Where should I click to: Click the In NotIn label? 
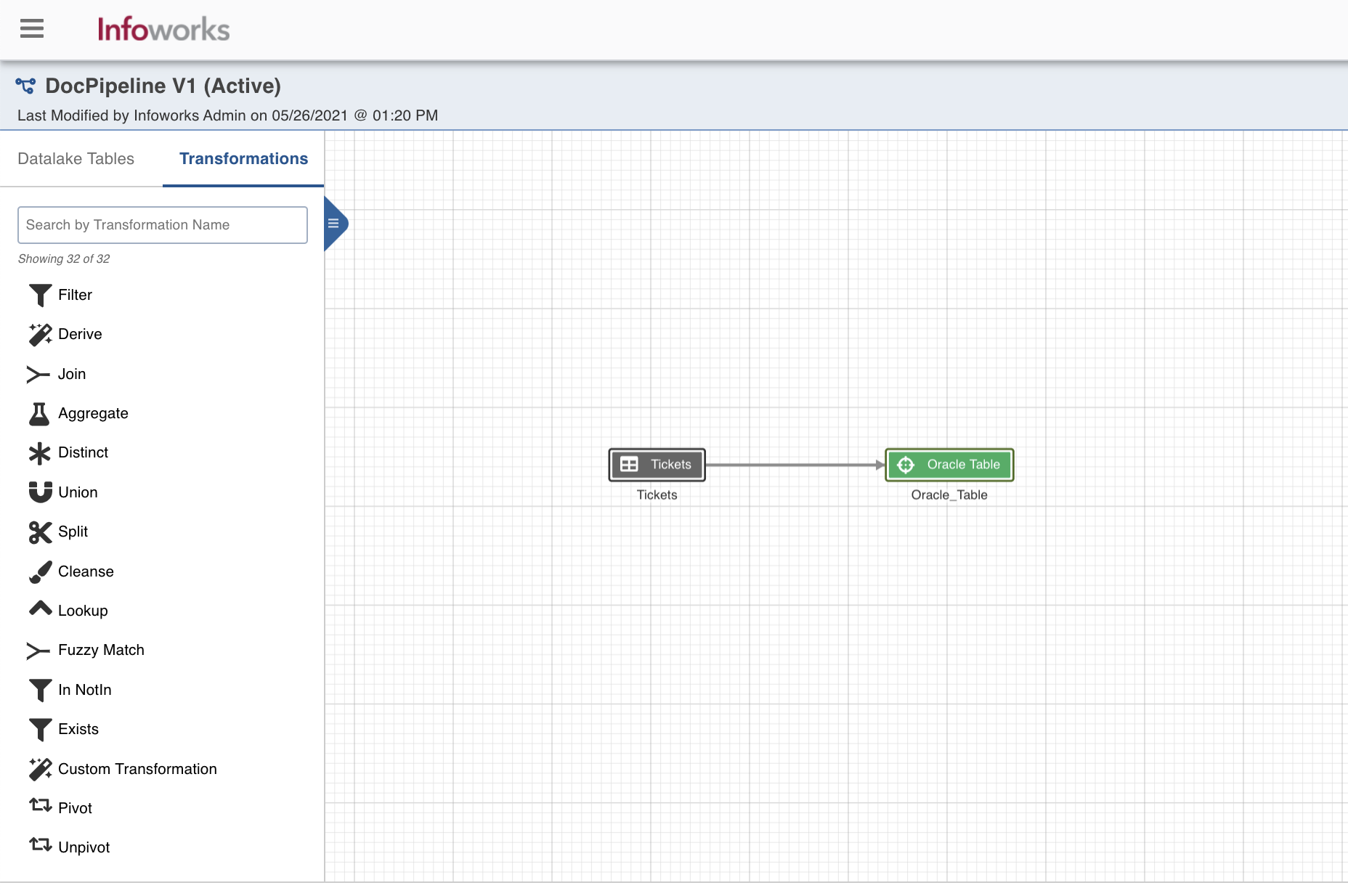(x=84, y=690)
